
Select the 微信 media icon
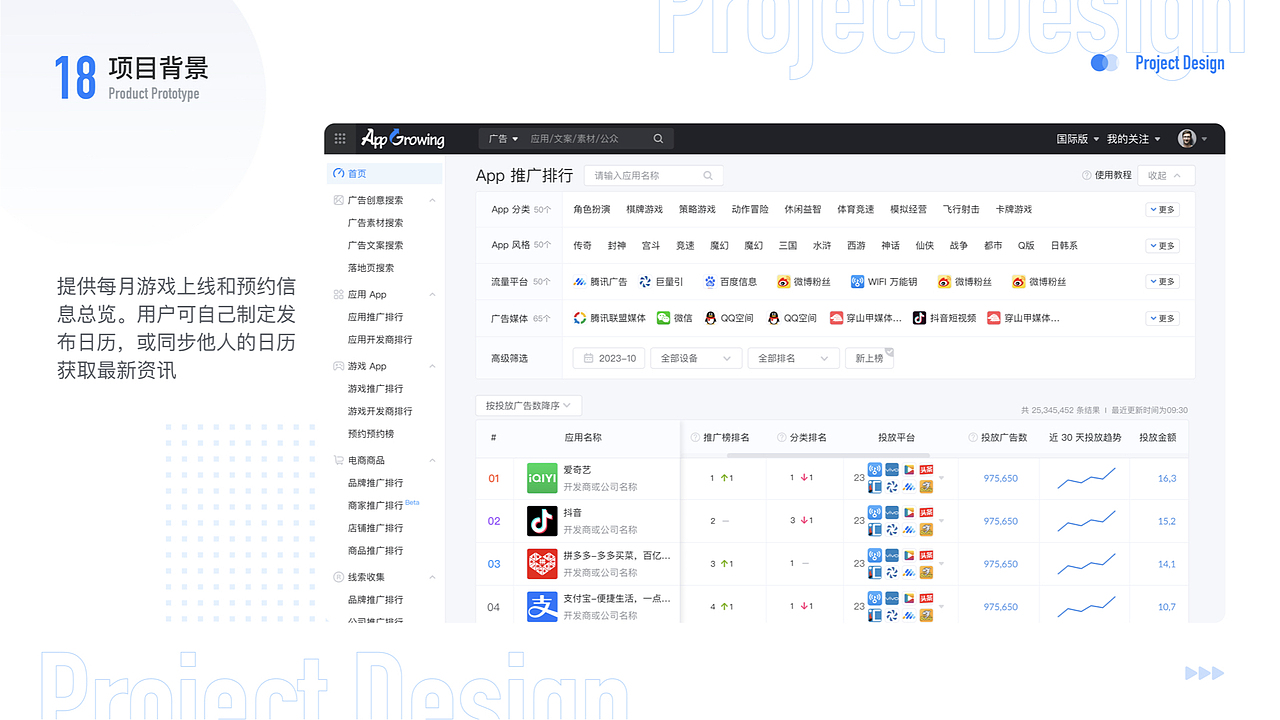tap(663, 318)
